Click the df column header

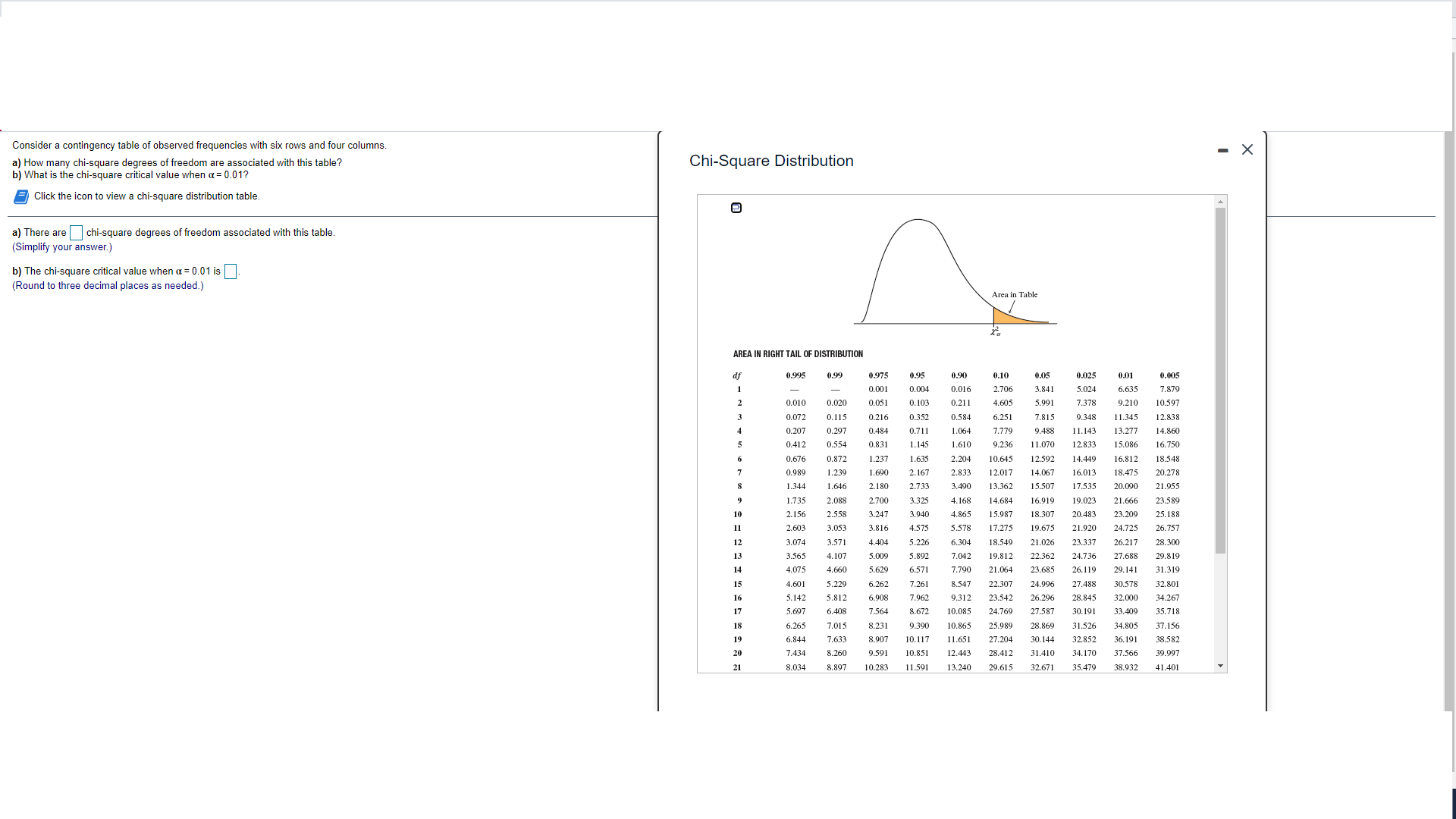[x=736, y=375]
